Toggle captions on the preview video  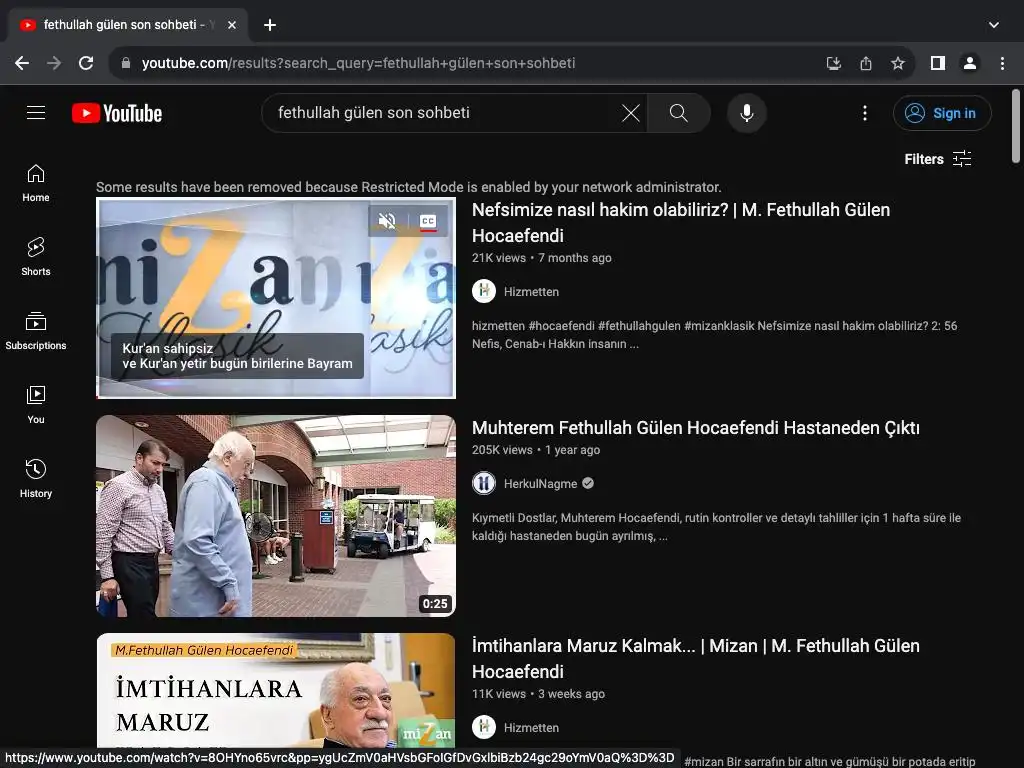click(428, 221)
